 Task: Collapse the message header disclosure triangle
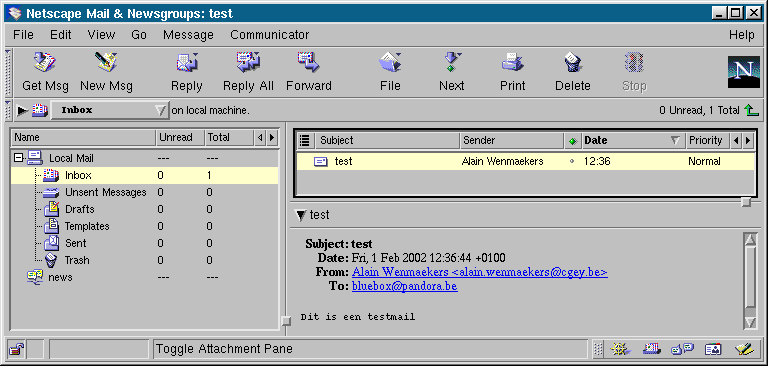coord(301,215)
